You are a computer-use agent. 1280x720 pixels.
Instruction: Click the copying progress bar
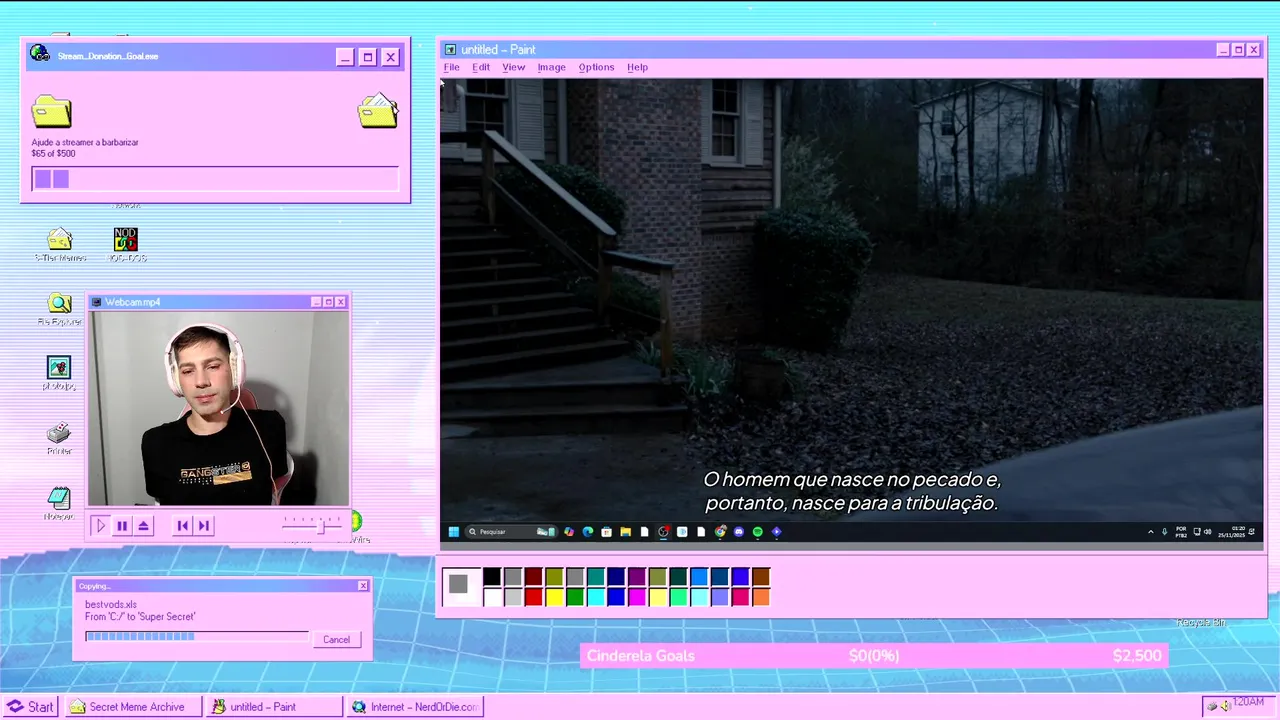[197, 636]
